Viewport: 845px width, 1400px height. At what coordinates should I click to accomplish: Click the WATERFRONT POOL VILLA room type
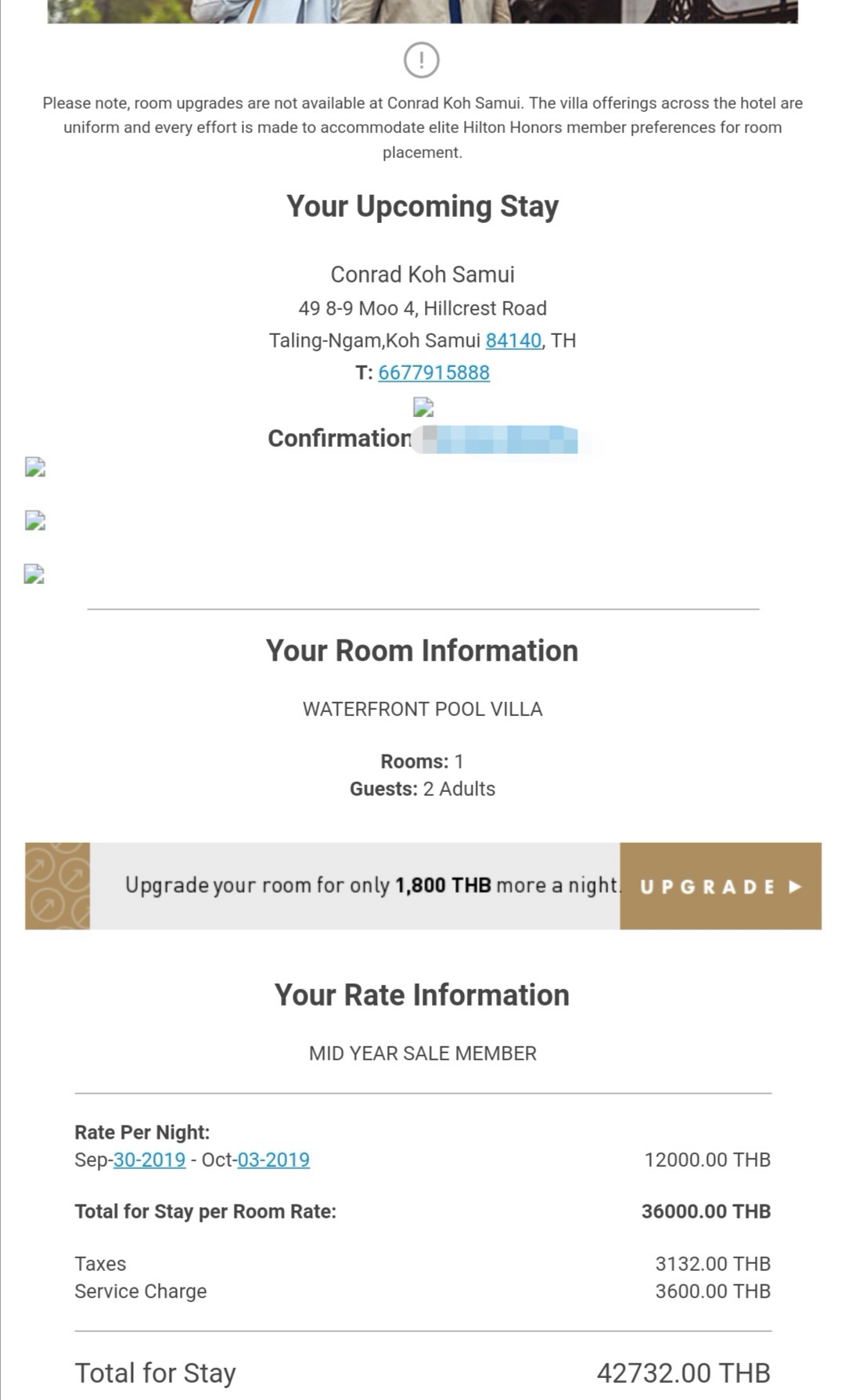(422, 709)
